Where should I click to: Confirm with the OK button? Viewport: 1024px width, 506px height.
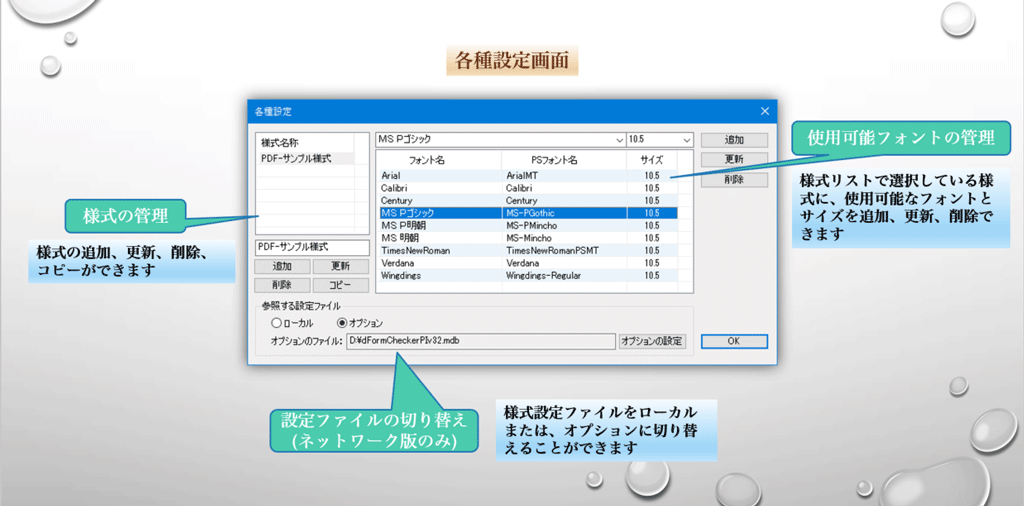click(x=734, y=341)
